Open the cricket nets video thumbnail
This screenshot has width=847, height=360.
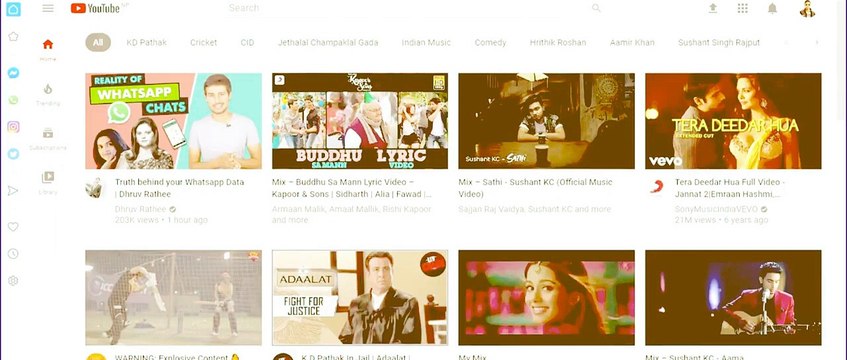[173, 298]
